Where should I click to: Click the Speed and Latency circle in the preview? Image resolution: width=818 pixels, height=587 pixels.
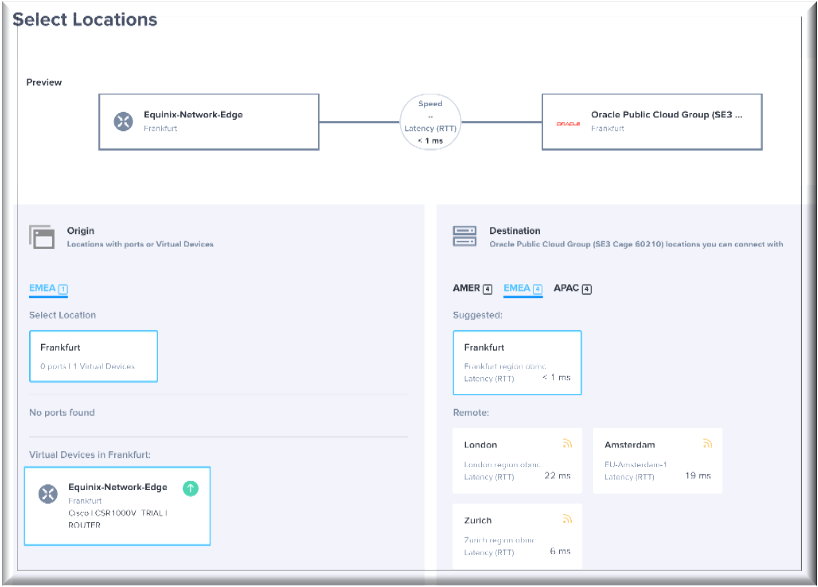click(x=431, y=122)
